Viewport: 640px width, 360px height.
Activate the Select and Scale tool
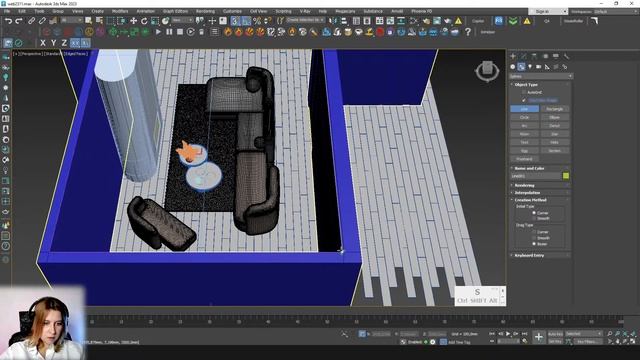(155, 21)
